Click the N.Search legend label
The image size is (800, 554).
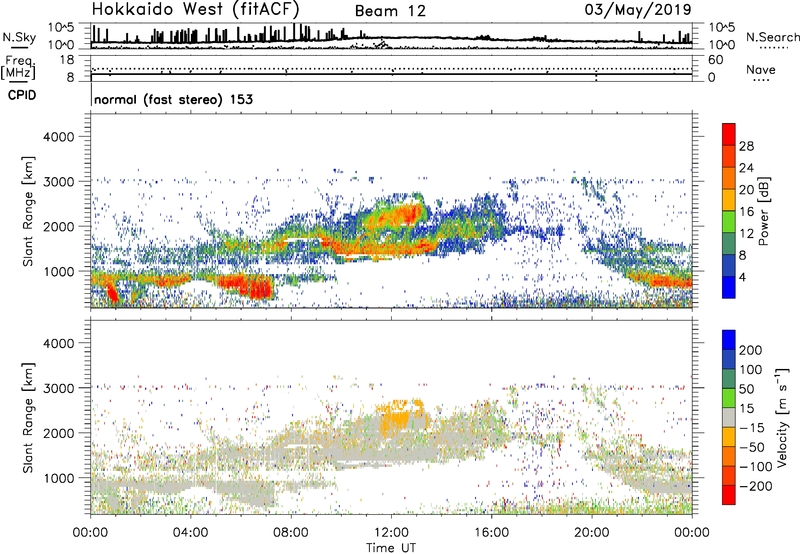[772, 37]
